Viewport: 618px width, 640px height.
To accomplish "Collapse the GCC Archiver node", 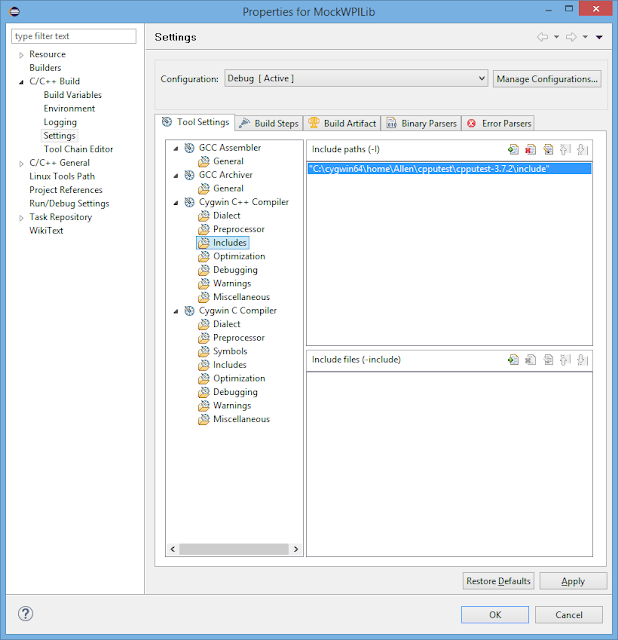I will (176, 176).
